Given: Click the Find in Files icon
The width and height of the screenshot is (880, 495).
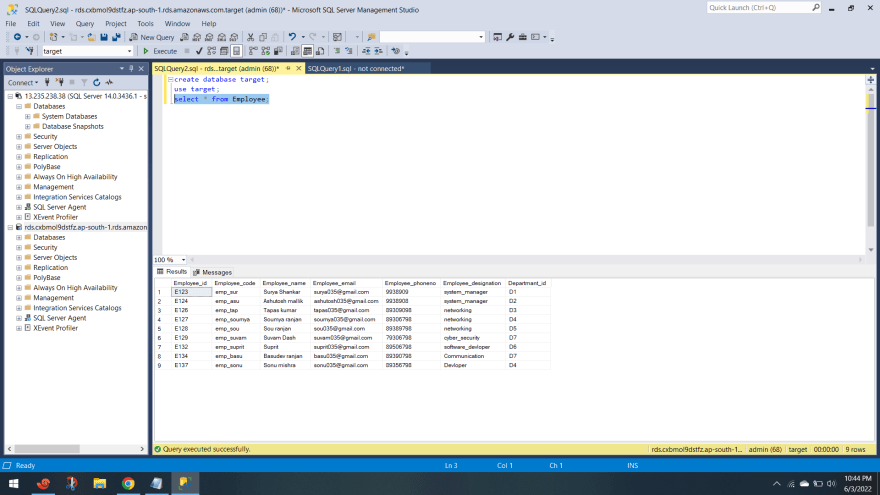Looking at the screenshot, I should point(371,37).
